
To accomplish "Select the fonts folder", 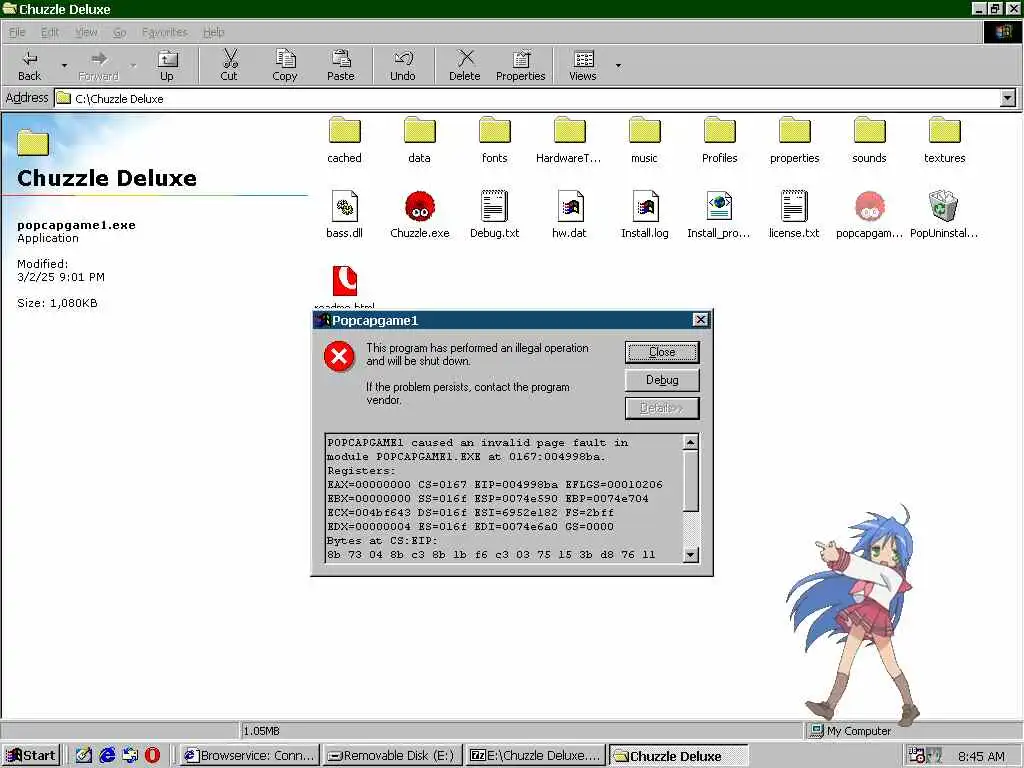I will pyautogui.click(x=494, y=140).
